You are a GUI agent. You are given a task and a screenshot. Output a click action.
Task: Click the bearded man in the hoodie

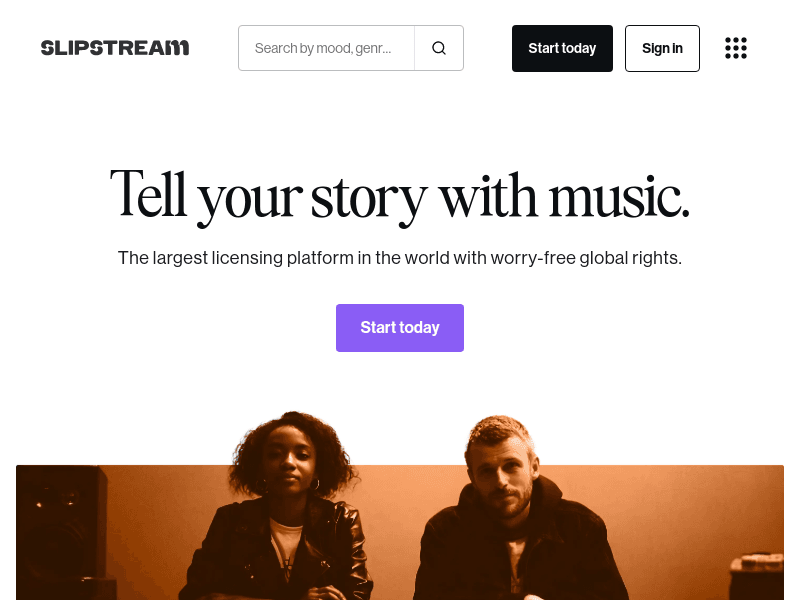point(515,515)
